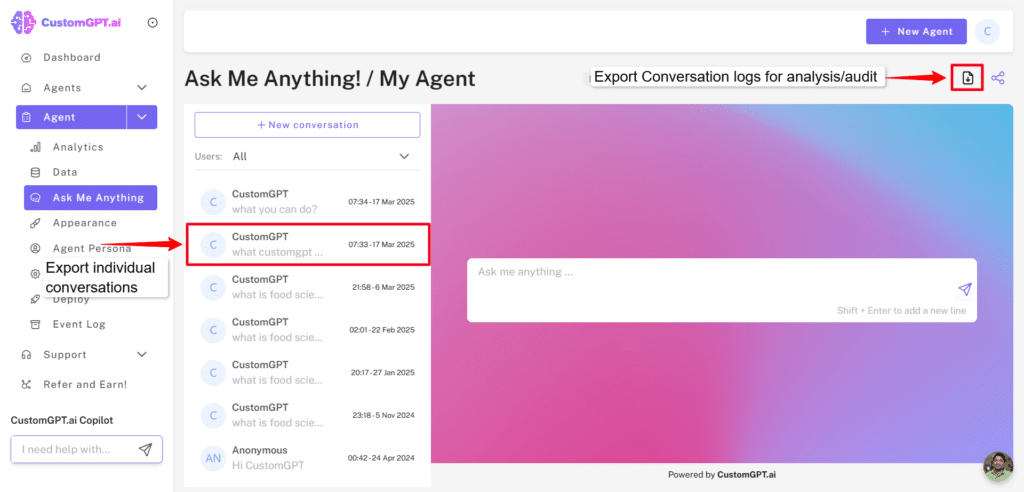Expand the Agents menu chevron

(x=142, y=88)
